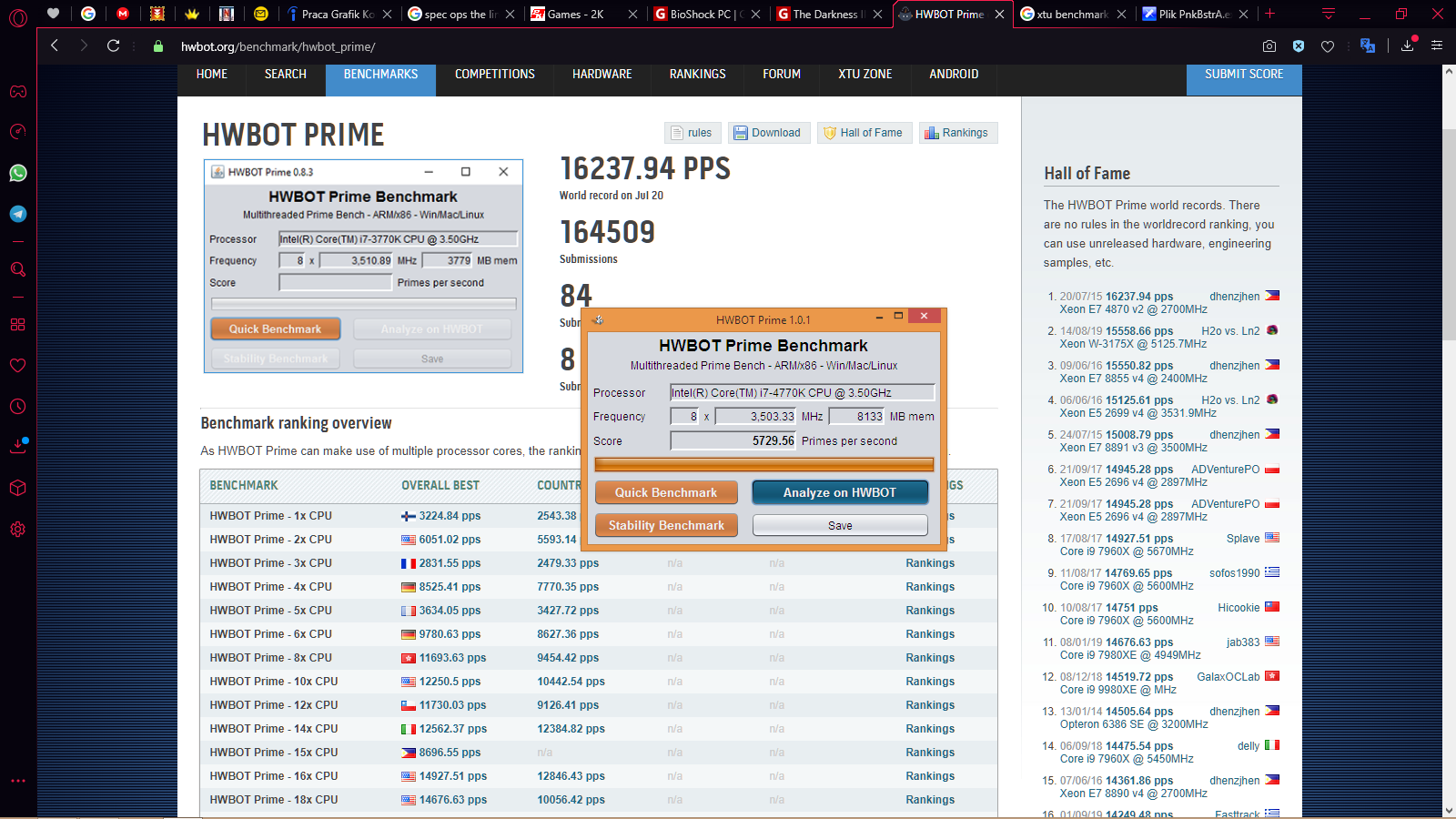
Task: Take a snapshot with the camera icon
Action: 1269,45
